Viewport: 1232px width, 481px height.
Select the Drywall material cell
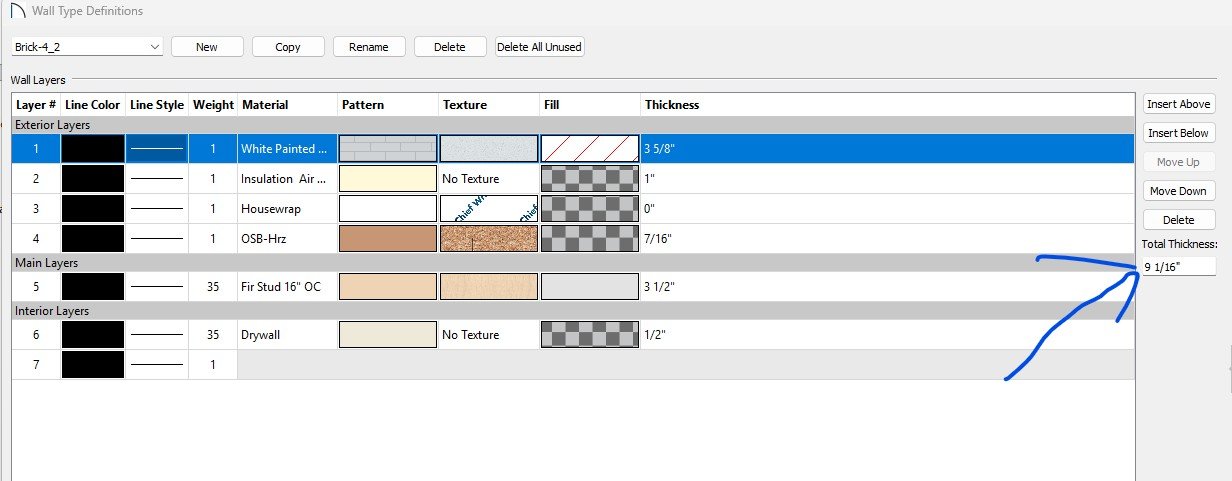(286, 335)
